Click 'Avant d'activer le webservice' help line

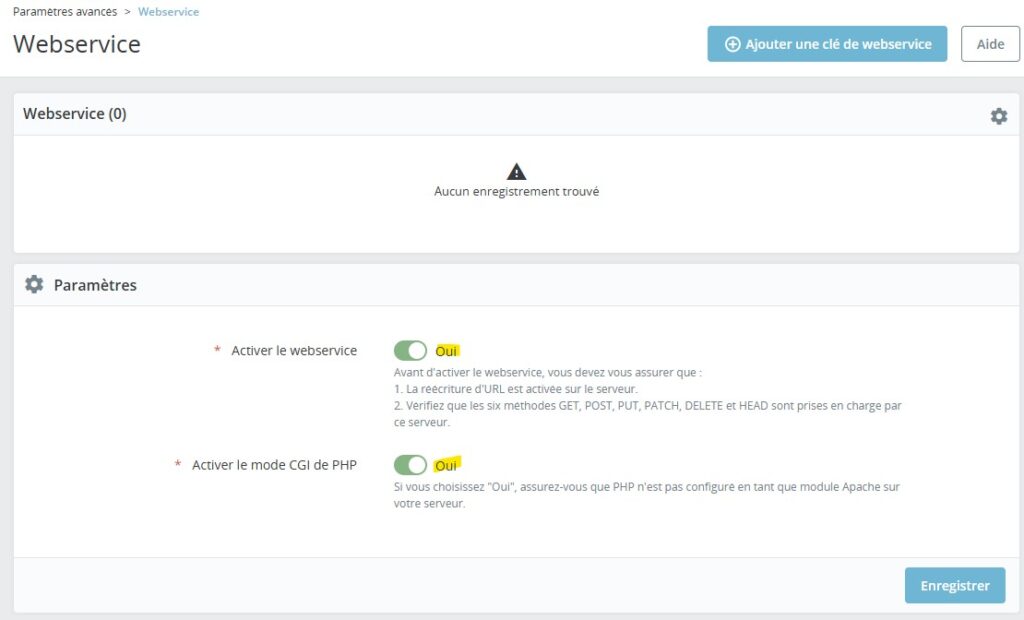pyautogui.click(x=547, y=372)
